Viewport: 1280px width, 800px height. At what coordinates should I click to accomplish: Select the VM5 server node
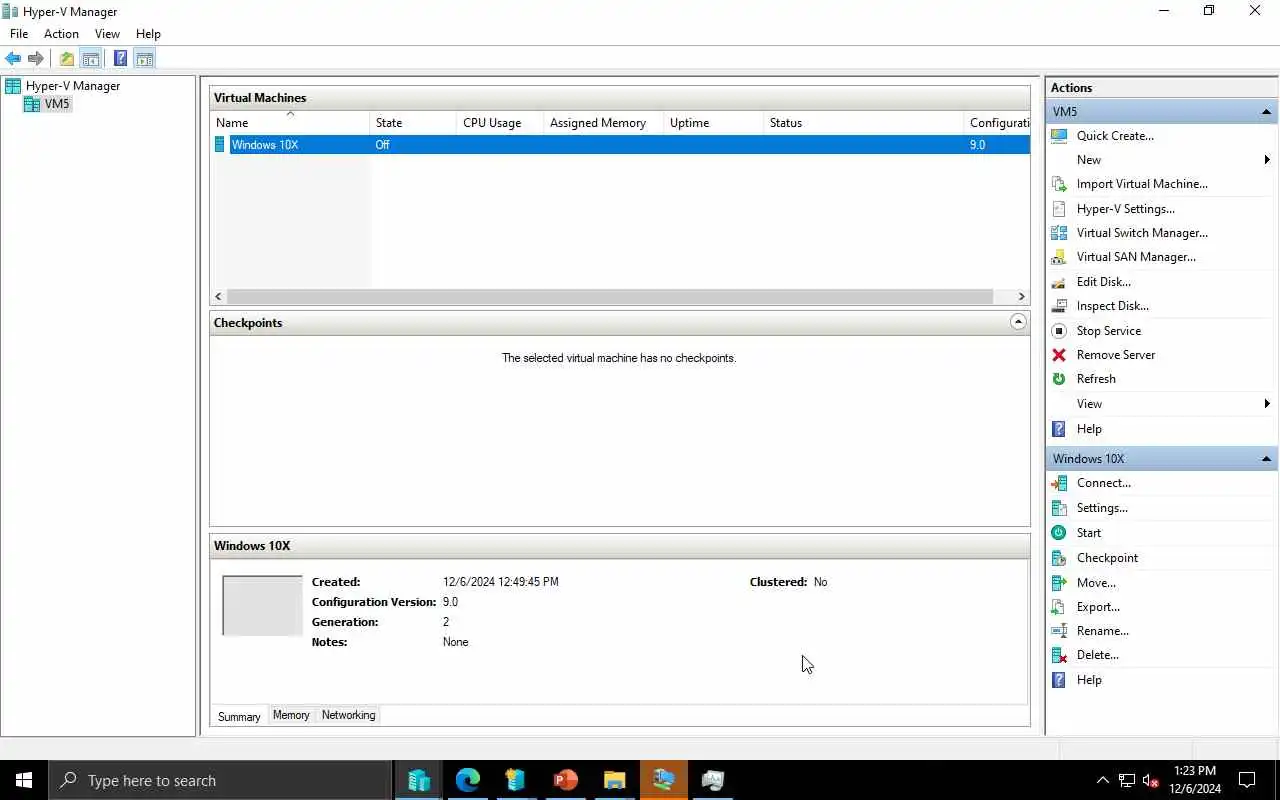pyautogui.click(x=48, y=104)
